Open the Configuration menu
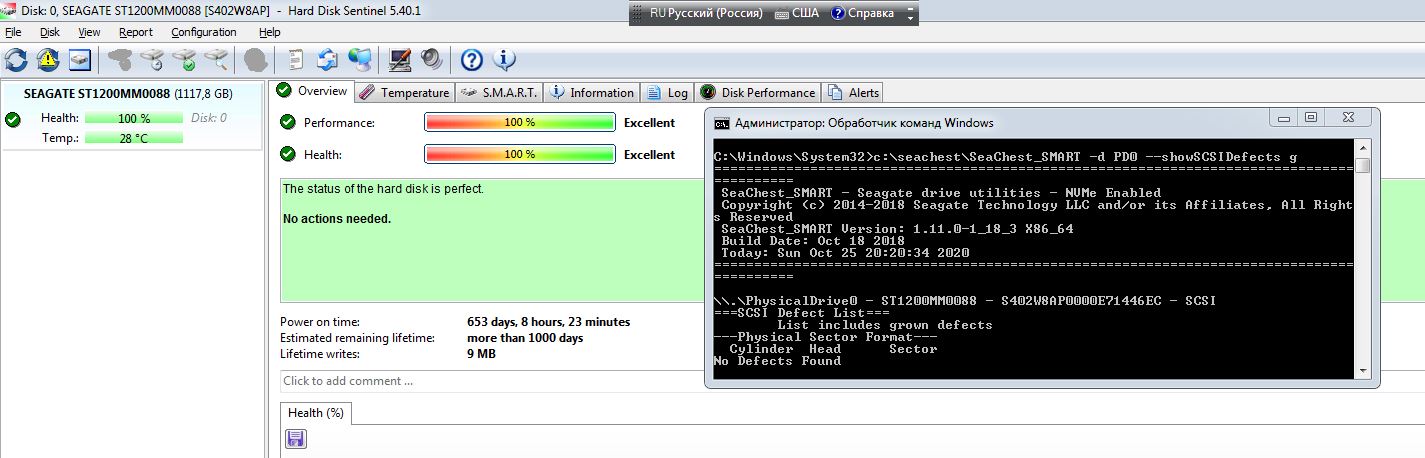Viewport: 1425px width, 458px height. (204, 32)
